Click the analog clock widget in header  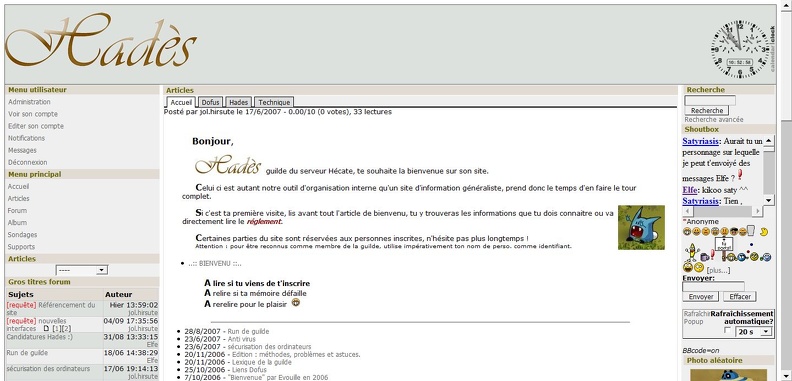740,49
